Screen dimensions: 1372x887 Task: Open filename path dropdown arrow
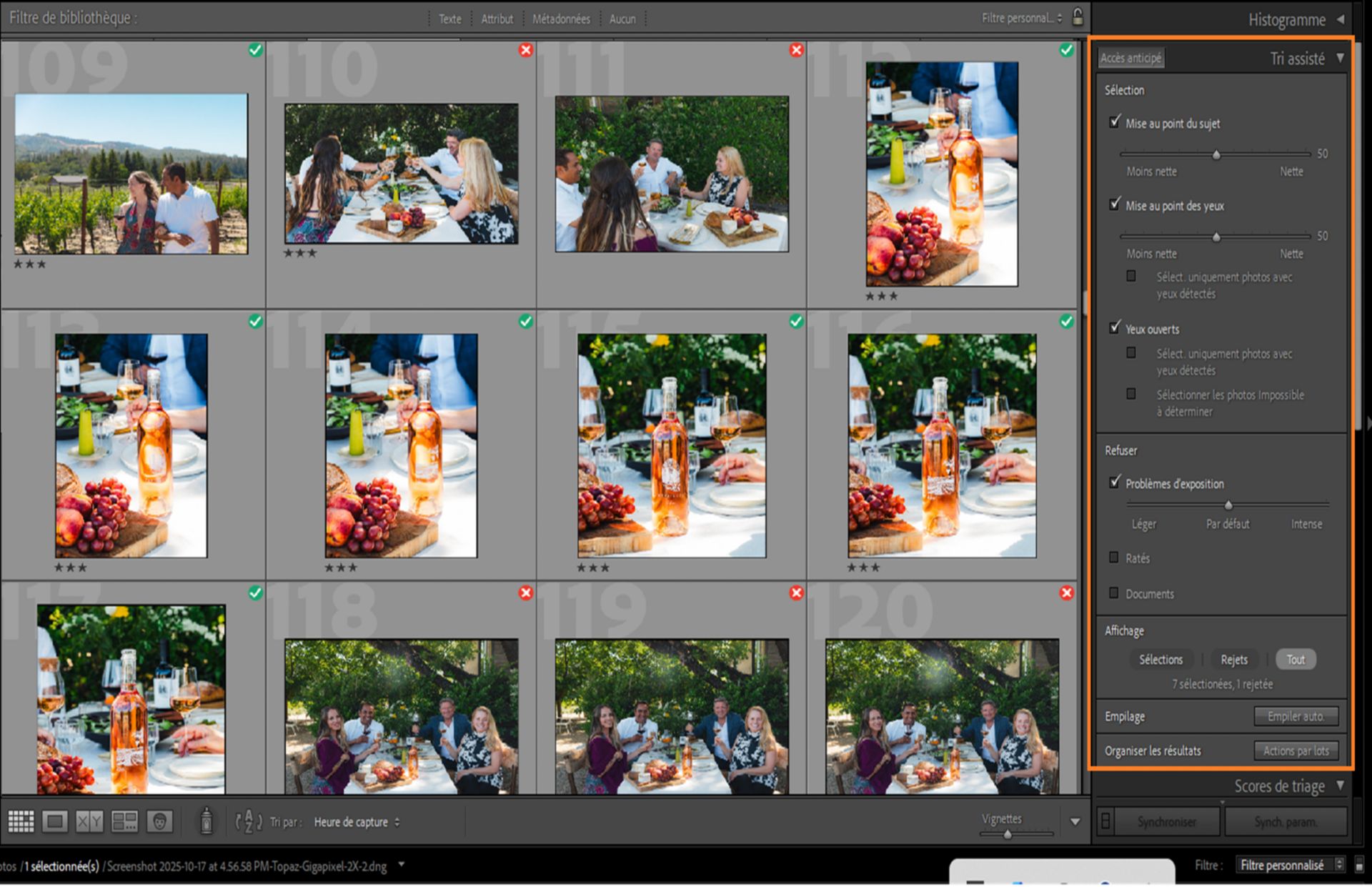(402, 865)
